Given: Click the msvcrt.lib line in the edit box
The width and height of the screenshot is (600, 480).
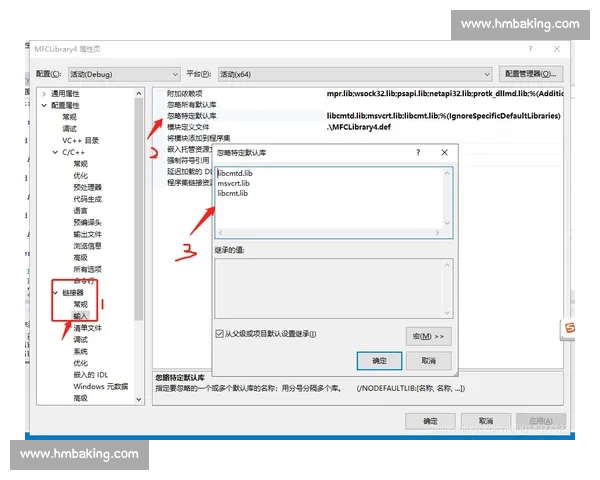Looking at the screenshot, I should 233,183.
